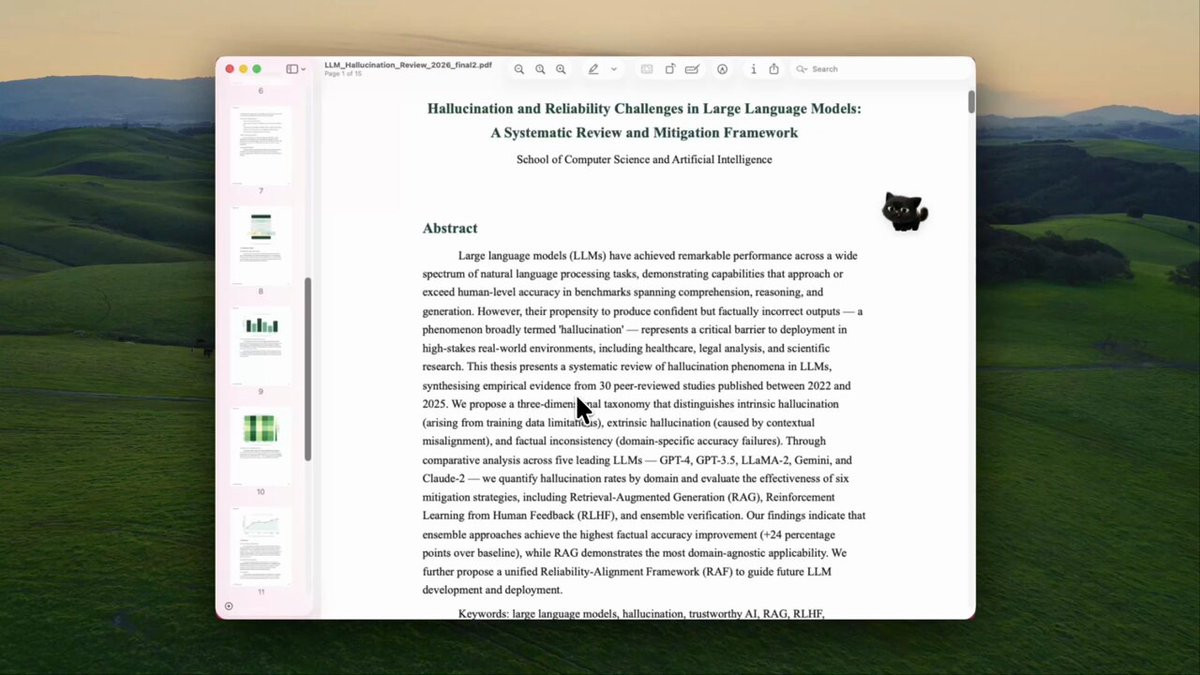Click the Share icon
The width and height of the screenshot is (1200, 675).
(774, 69)
